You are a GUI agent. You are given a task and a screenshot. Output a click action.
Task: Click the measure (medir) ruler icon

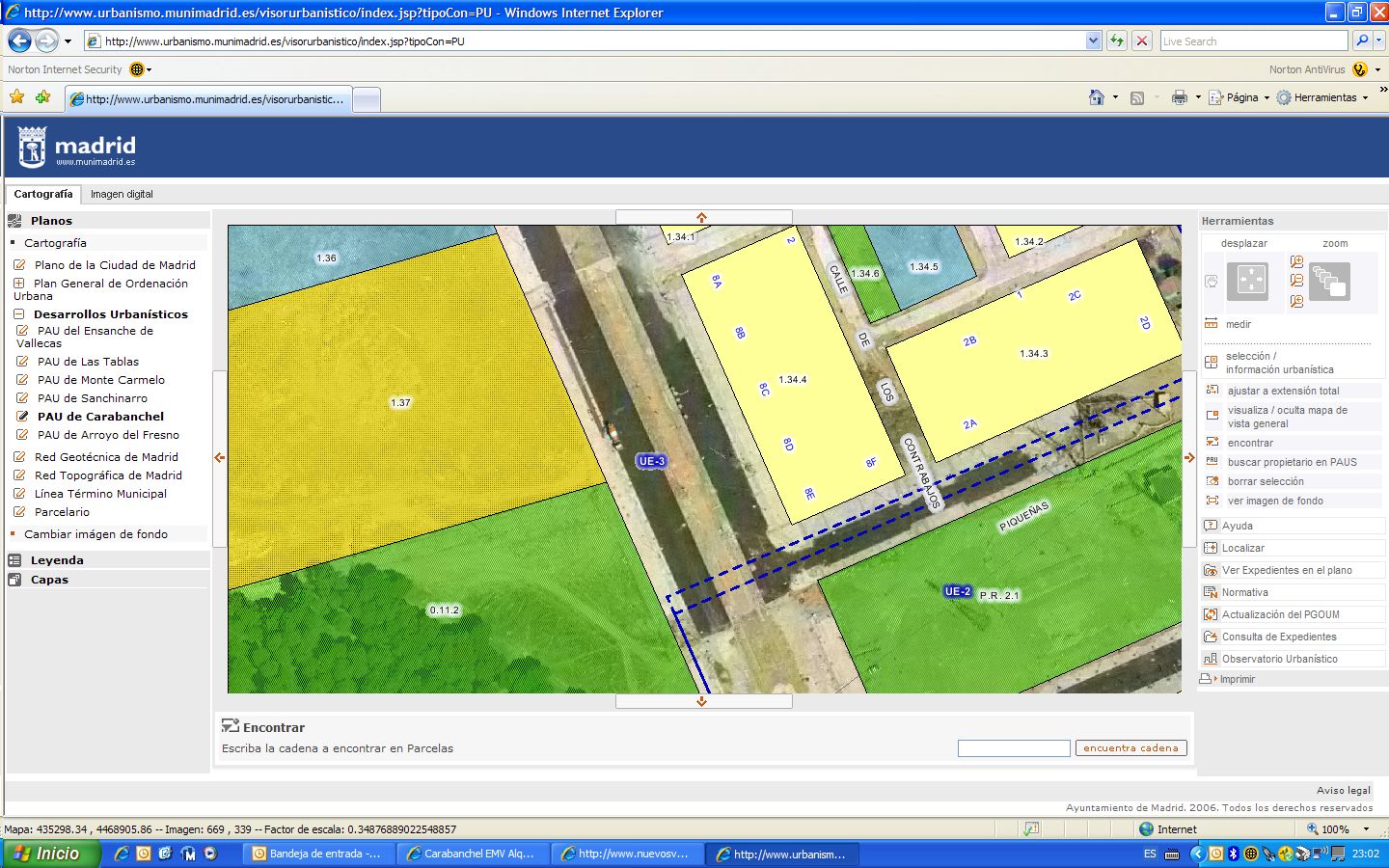[1212, 324]
